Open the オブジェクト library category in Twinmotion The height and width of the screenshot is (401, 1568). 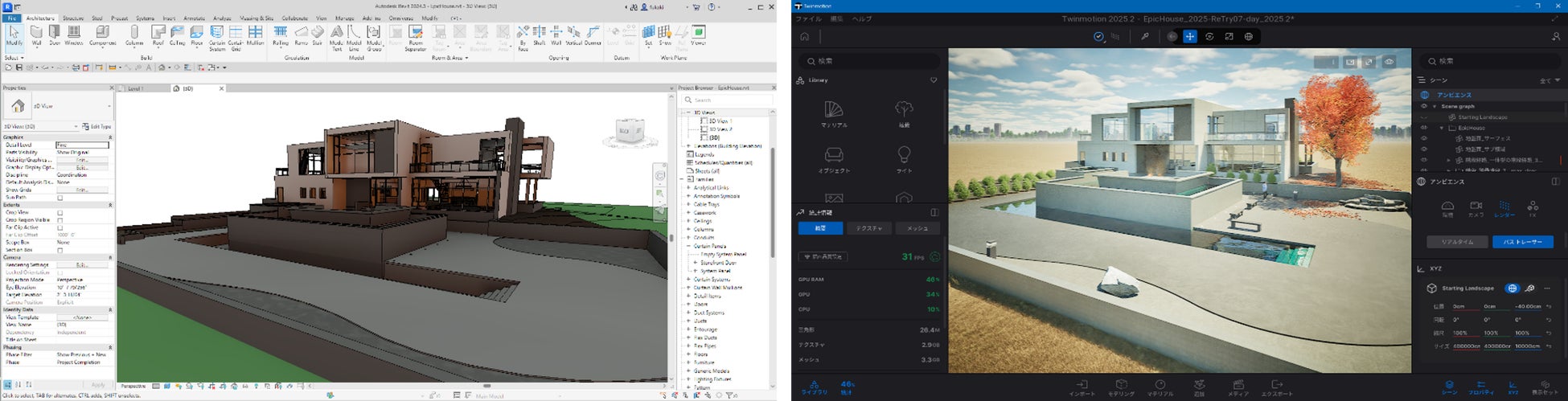pos(834,159)
